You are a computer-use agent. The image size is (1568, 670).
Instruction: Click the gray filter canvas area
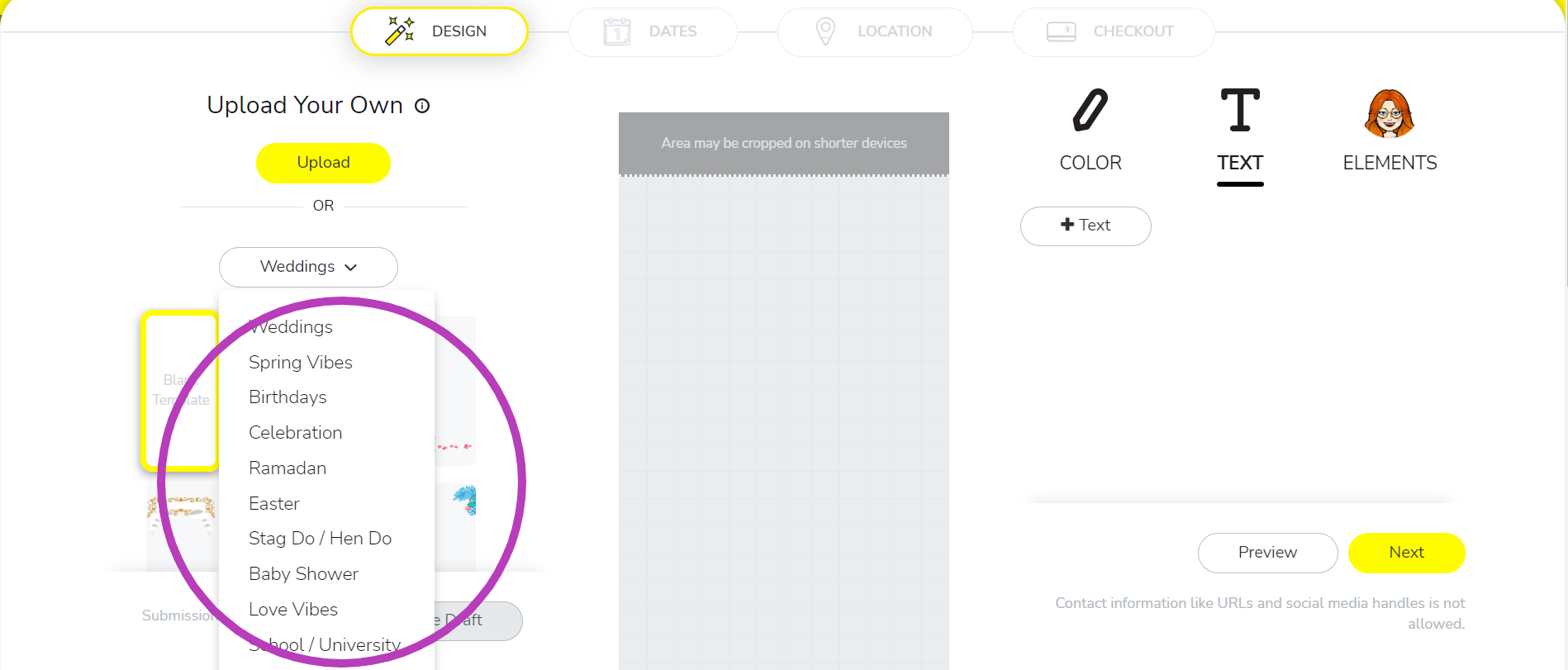[783, 421]
